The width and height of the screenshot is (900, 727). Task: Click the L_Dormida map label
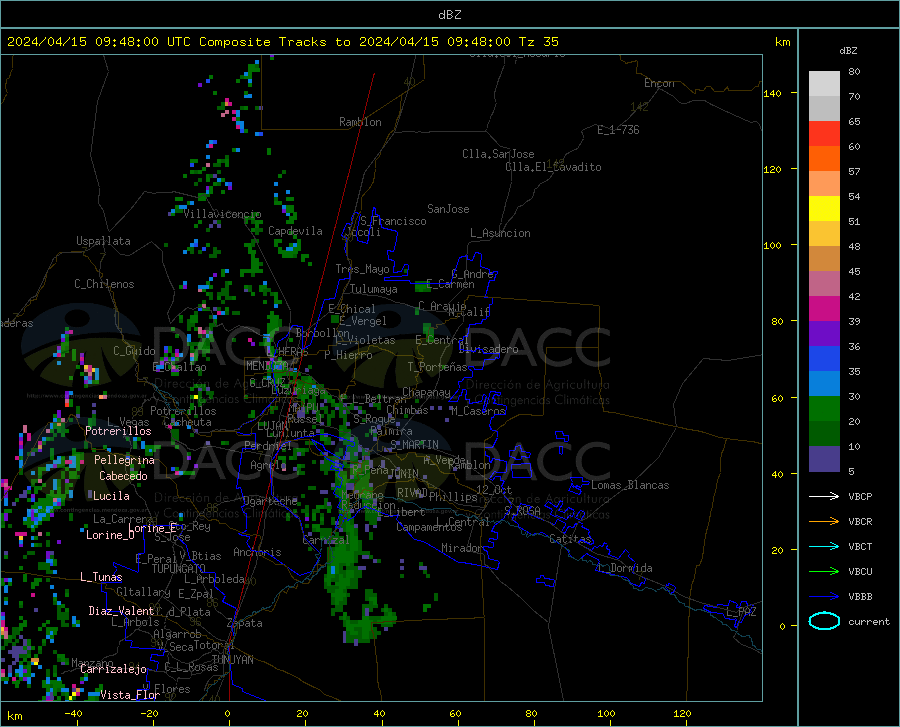coord(625,568)
